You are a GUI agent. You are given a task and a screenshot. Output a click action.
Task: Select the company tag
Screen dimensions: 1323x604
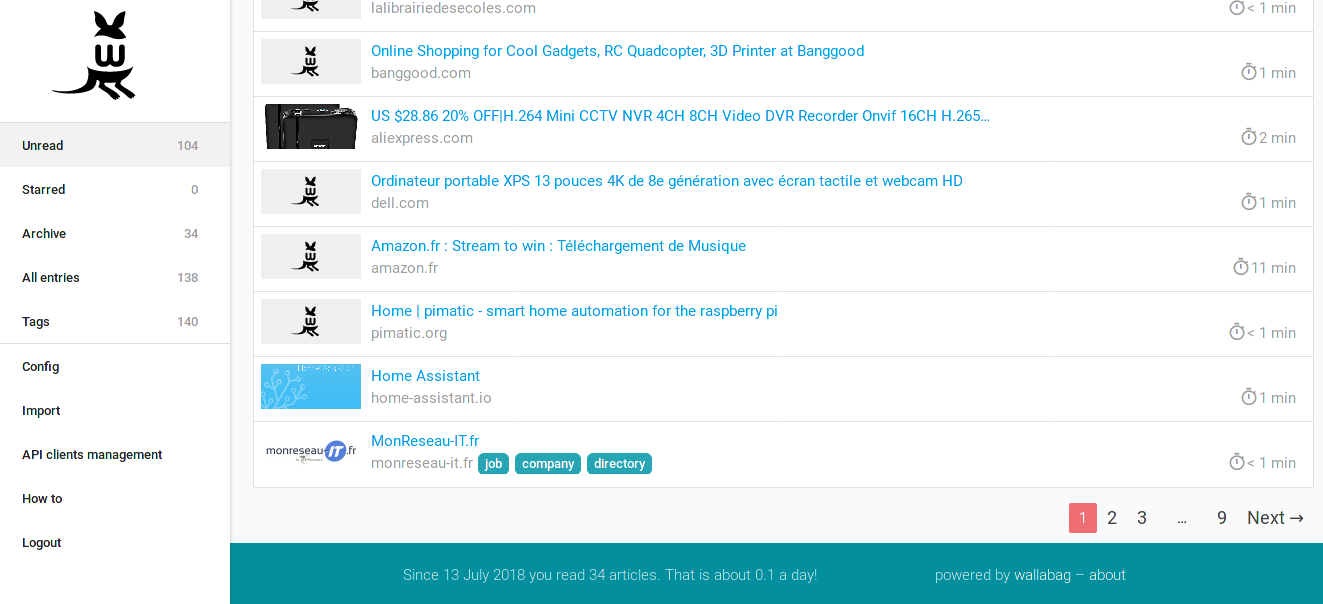pos(548,463)
